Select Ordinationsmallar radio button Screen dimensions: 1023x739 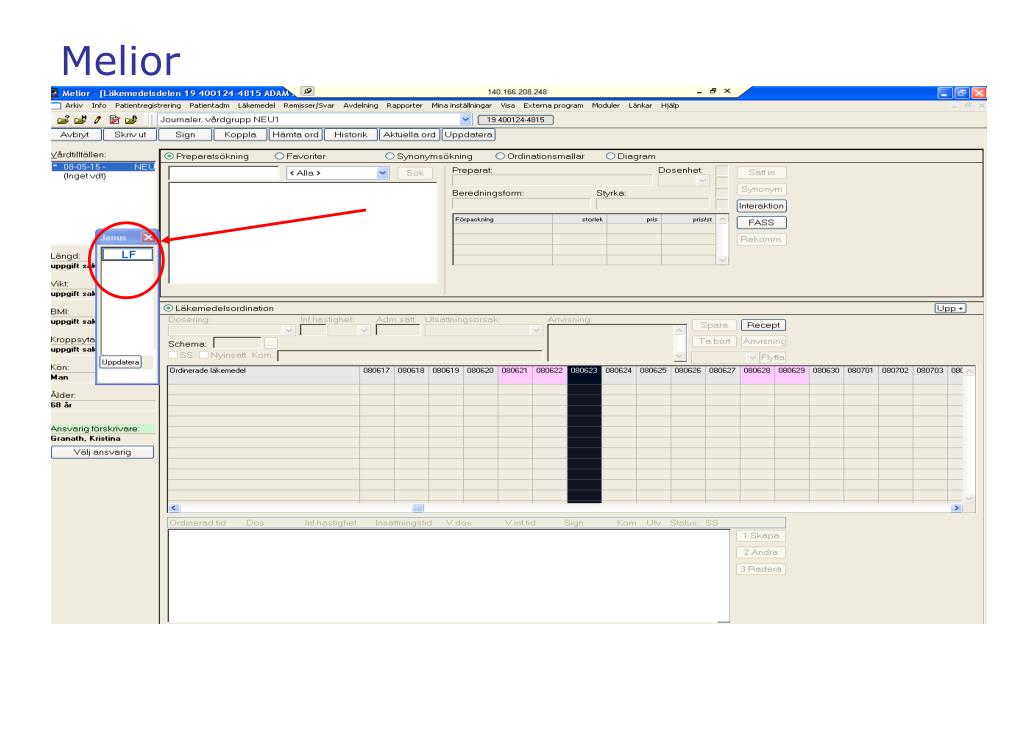(500, 157)
